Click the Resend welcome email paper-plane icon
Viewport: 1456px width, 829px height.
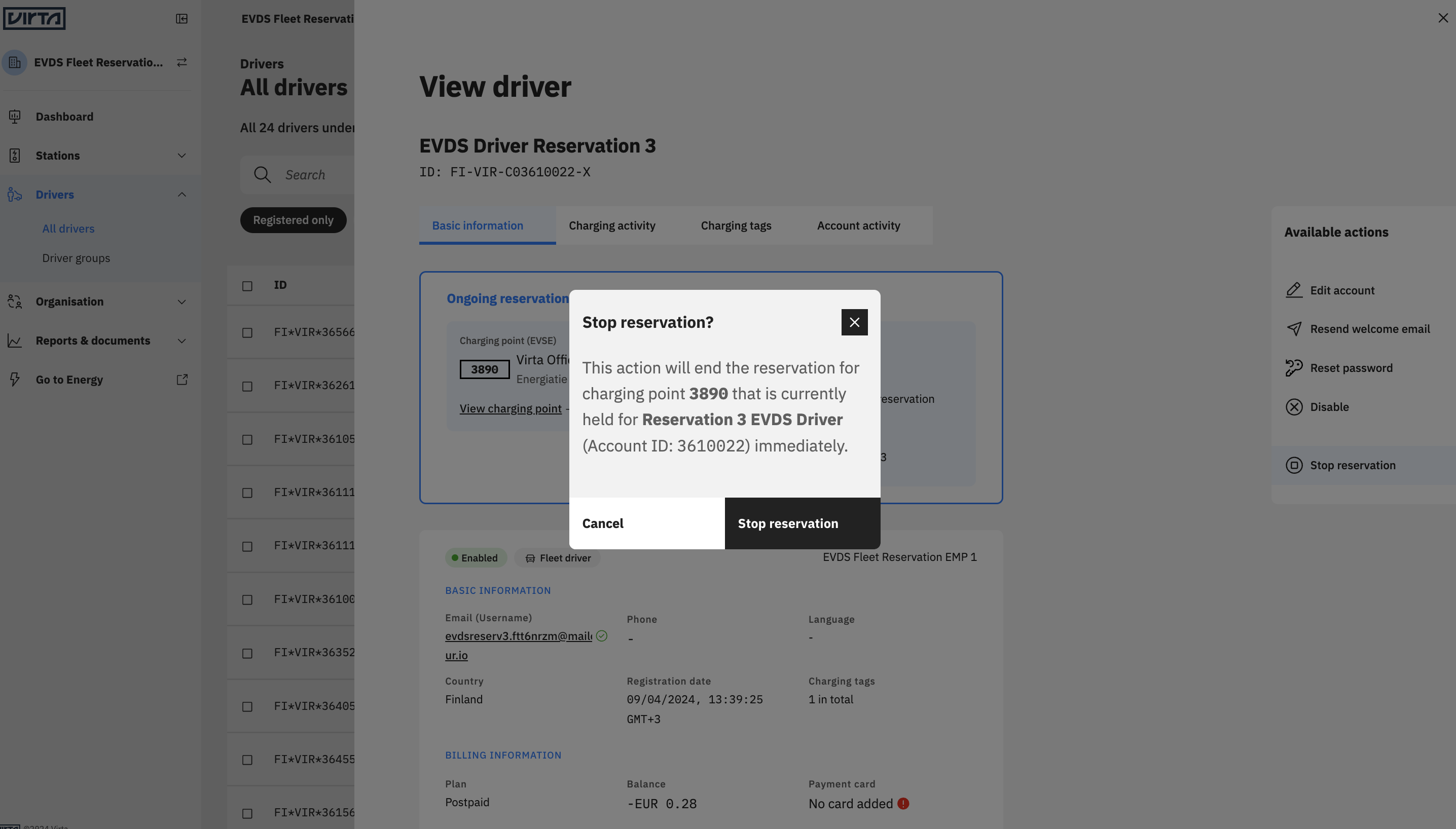point(1294,329)
